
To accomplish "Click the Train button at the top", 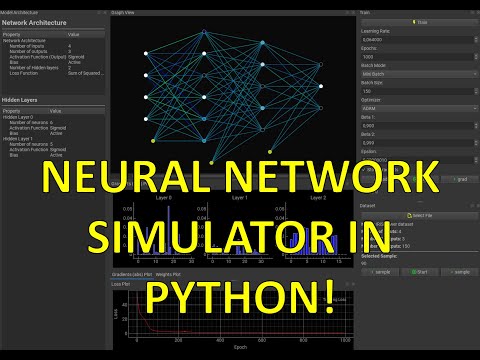I will pyautogui.click(x=420, y=22).
